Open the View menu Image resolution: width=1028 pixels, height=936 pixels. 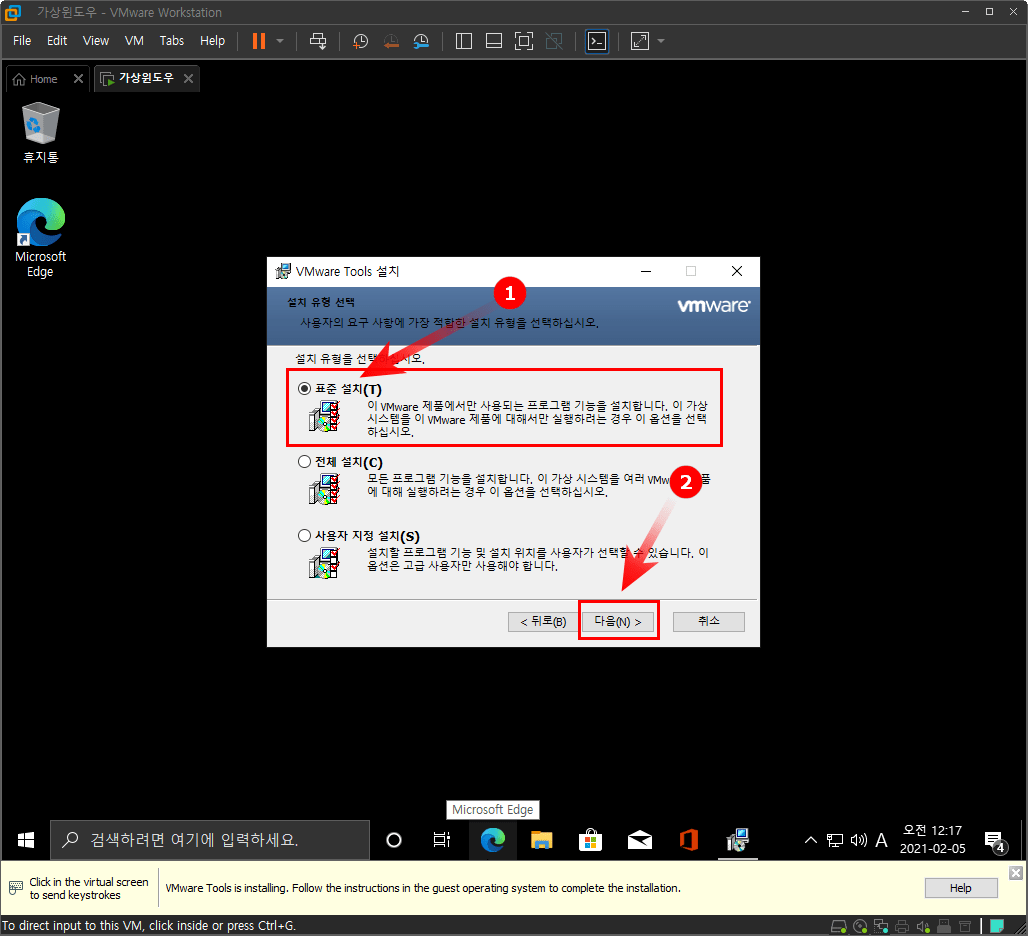pos(96,41)
